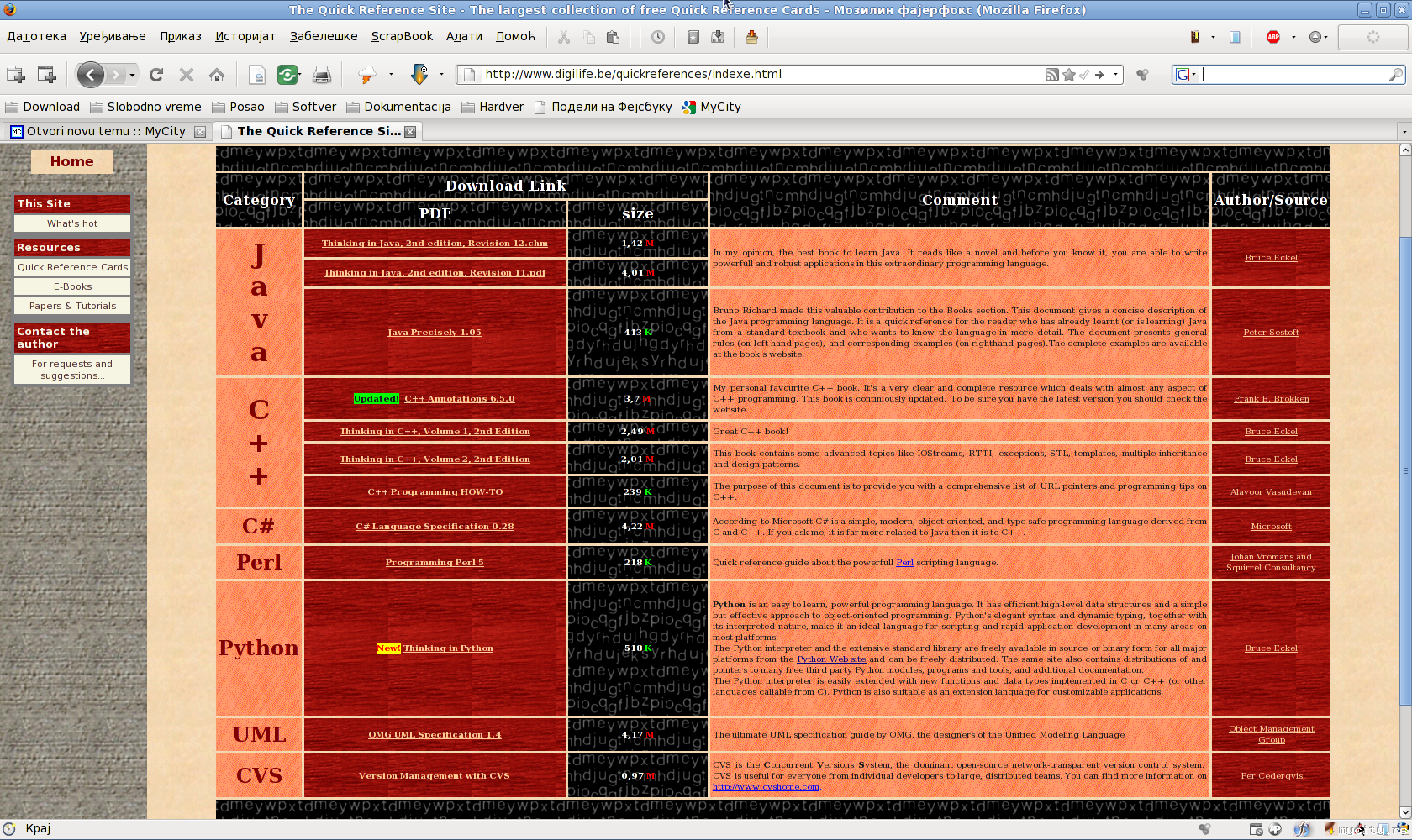The width and height of the screenshot is (1412, 840).
Task: Open the search engine selector dropdown
Action: 1185,75
